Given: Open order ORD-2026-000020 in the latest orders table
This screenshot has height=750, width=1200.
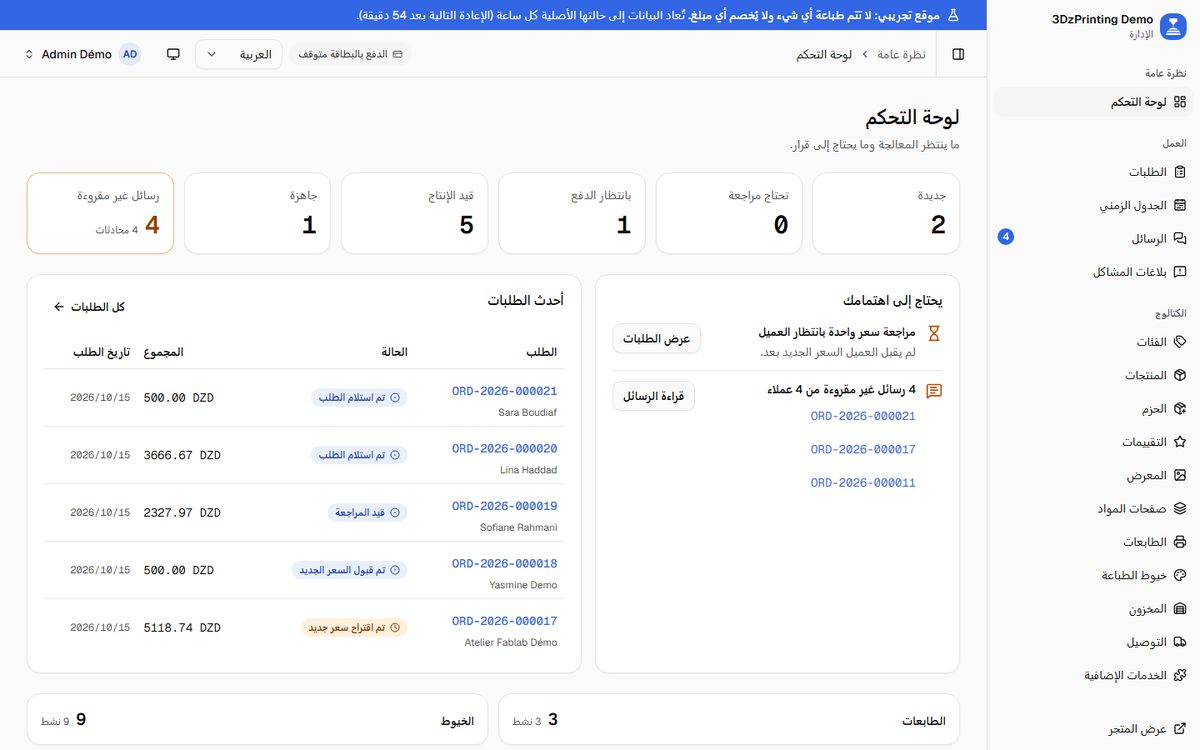Looking at the screenshot, I should click(x=504, y=449).
